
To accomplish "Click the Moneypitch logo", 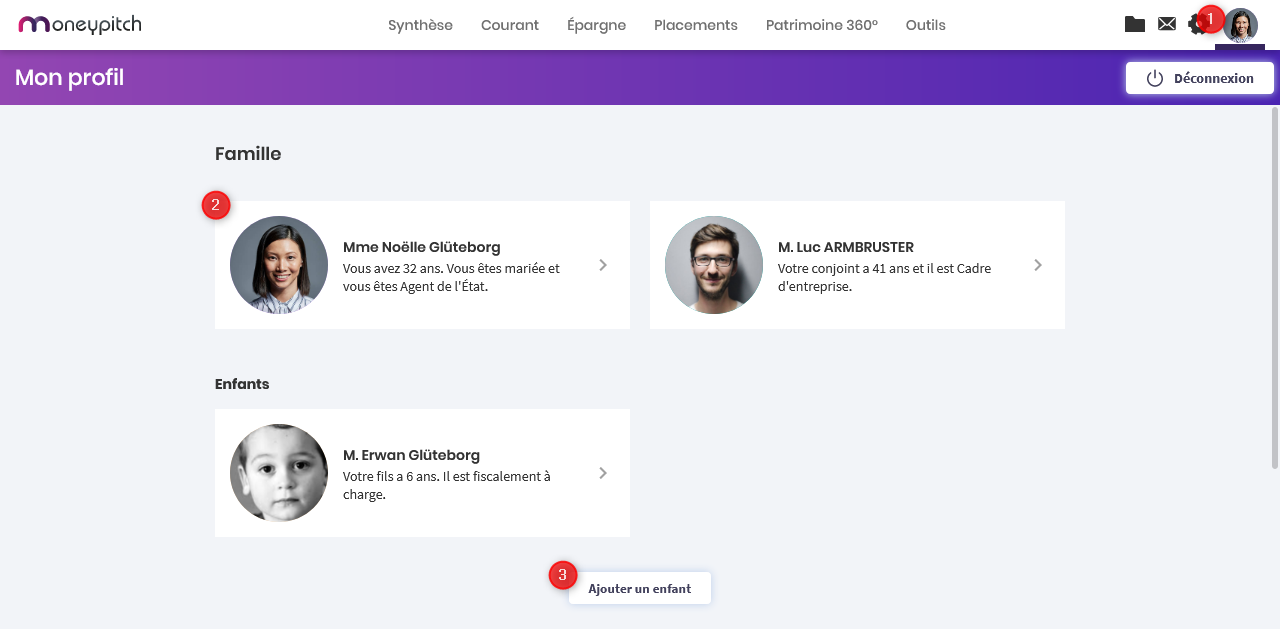I will 80,24.
